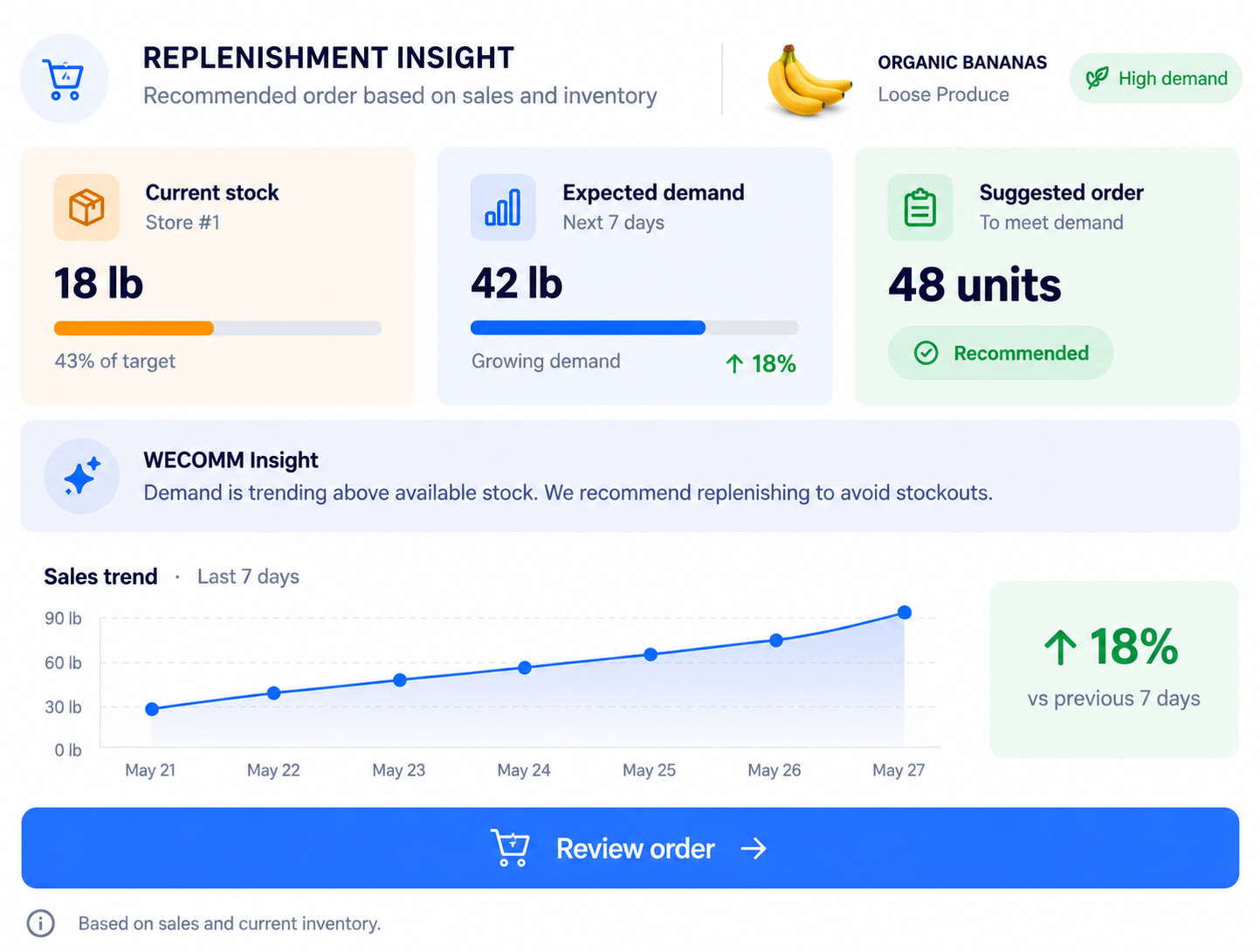Select the May 27 data point on chart

[905, 612]
